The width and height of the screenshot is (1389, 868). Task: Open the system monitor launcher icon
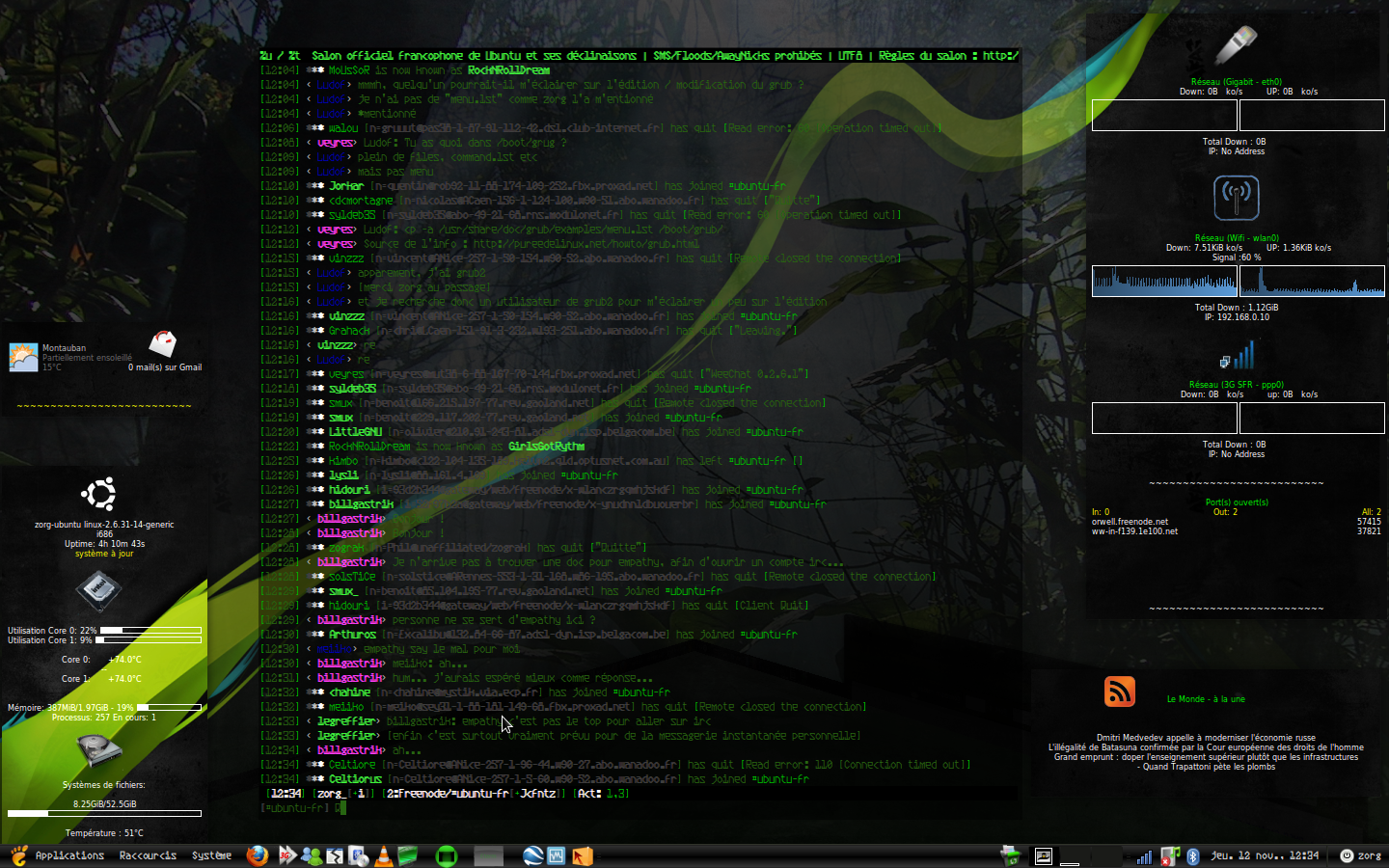[557, 855]
